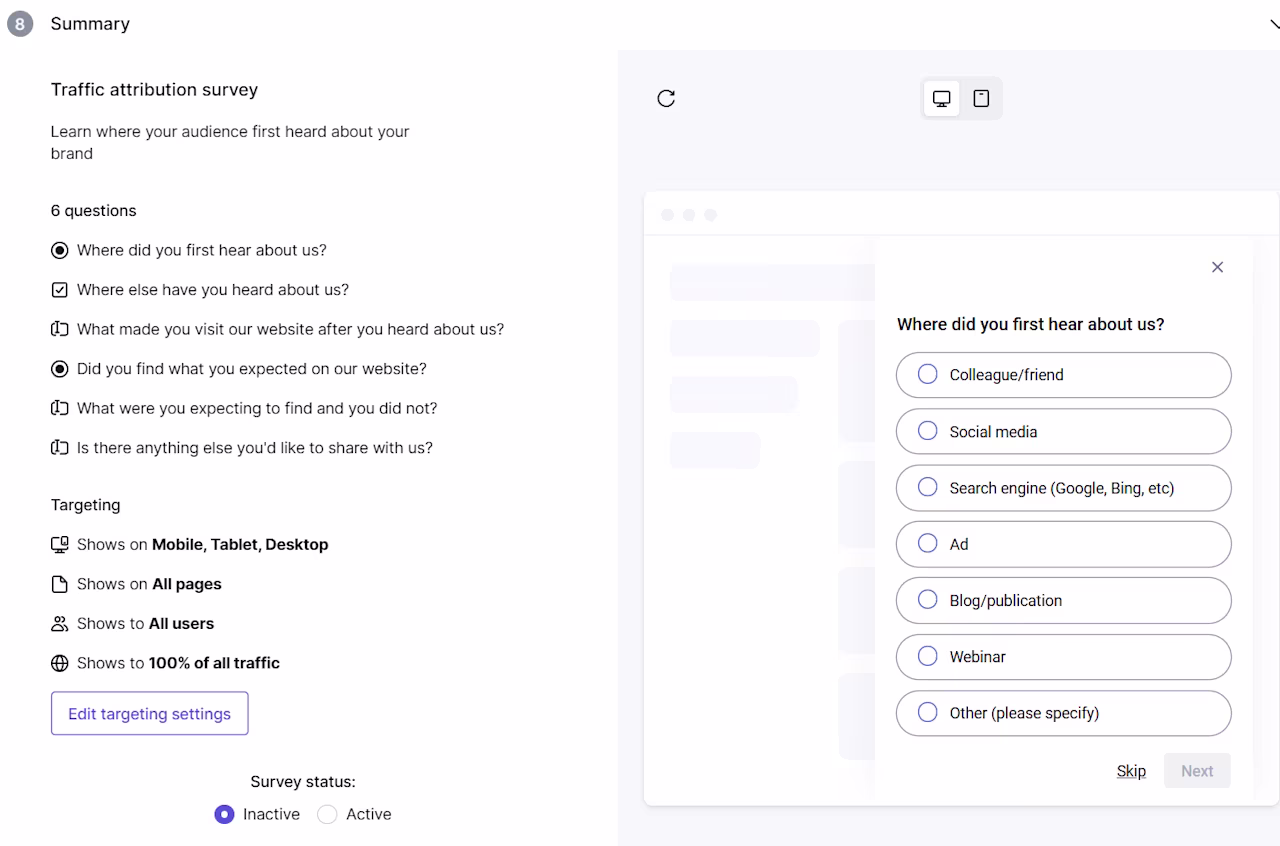Click the Next button in preview
Image resolution: width=1280 pixels, height=846 pixels.
tap(1197, 771)
